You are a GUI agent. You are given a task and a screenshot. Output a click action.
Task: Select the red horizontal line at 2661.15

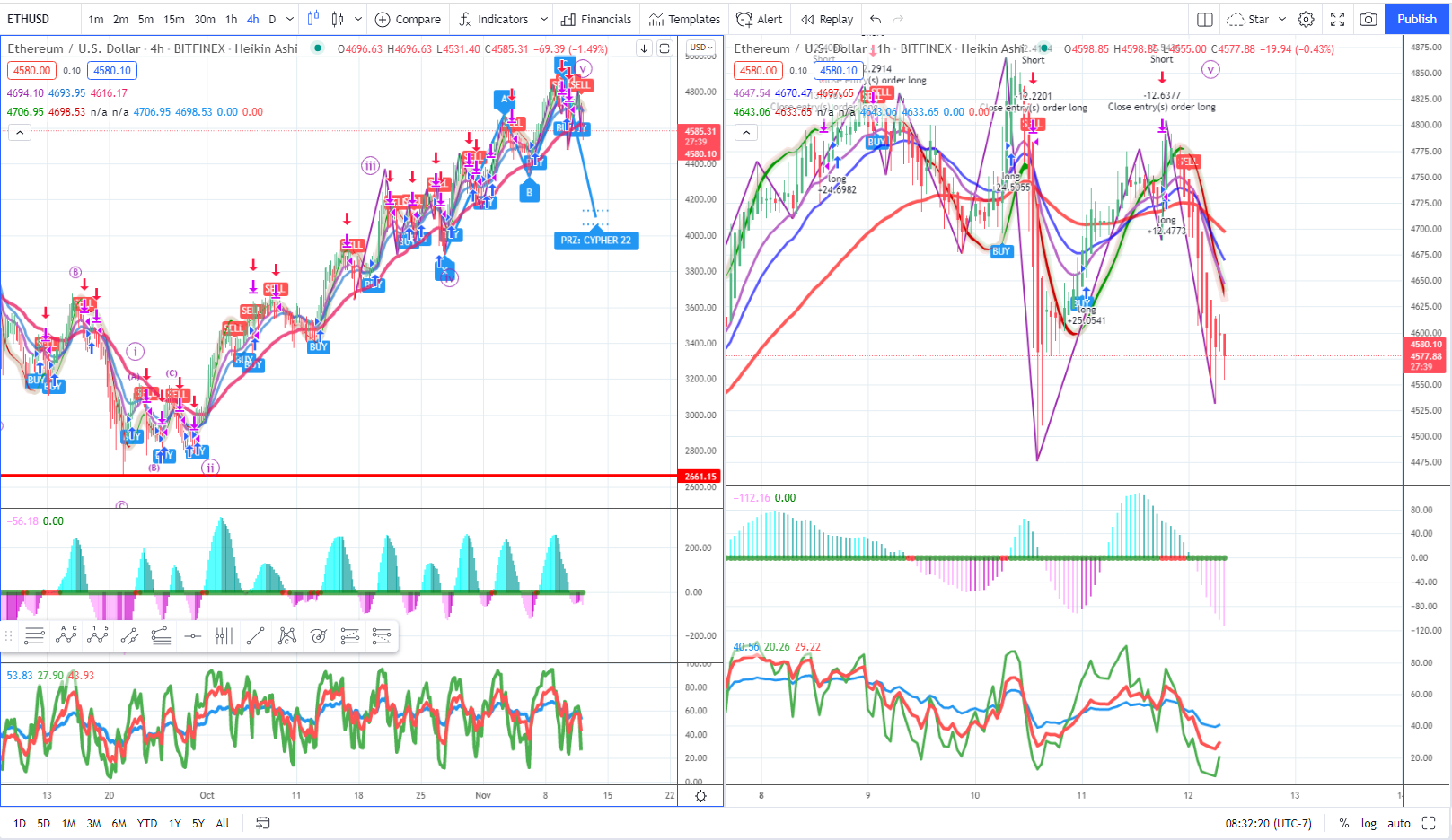pyautogui.click(x=339, y=476)
